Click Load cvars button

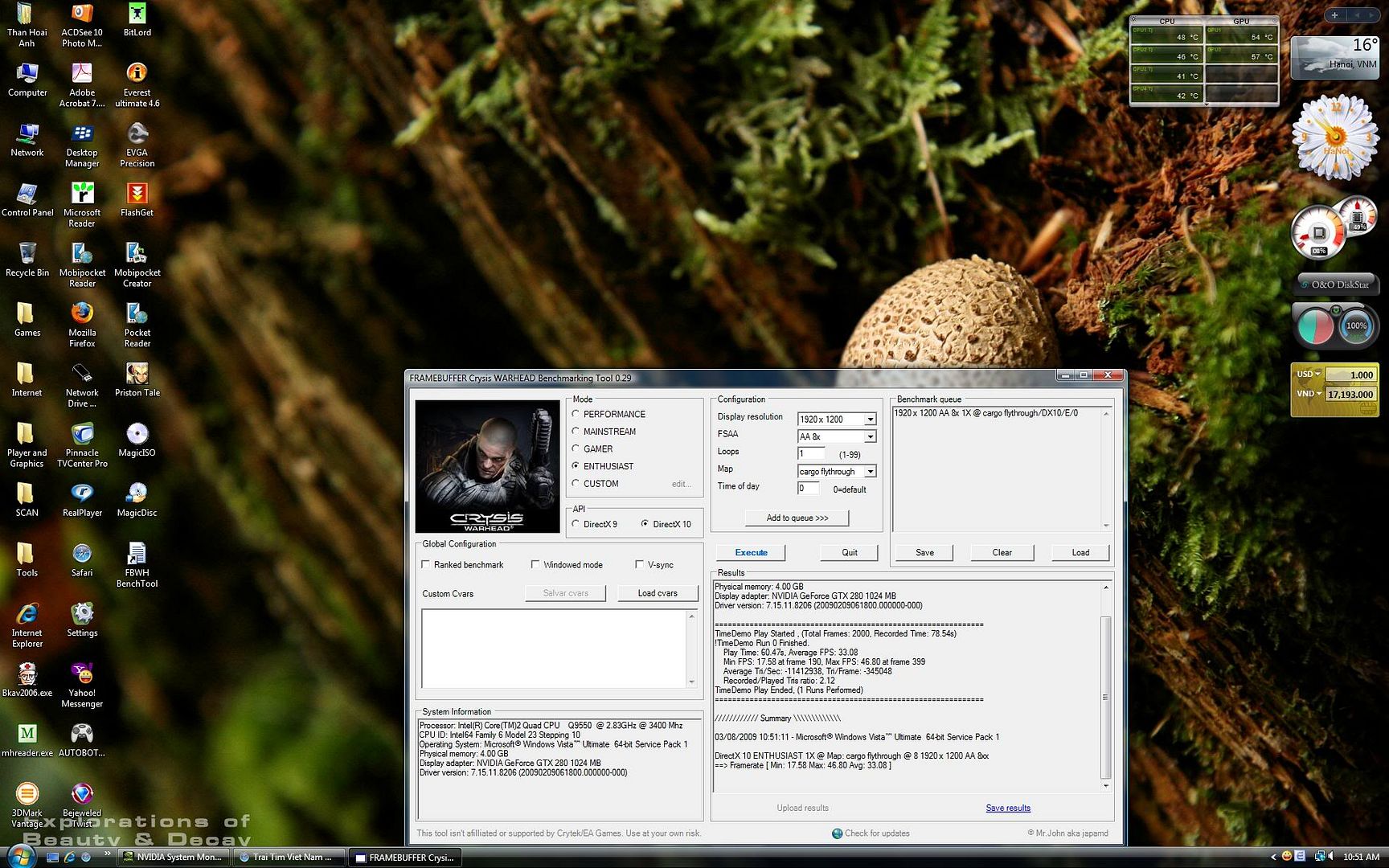[657, 593]
